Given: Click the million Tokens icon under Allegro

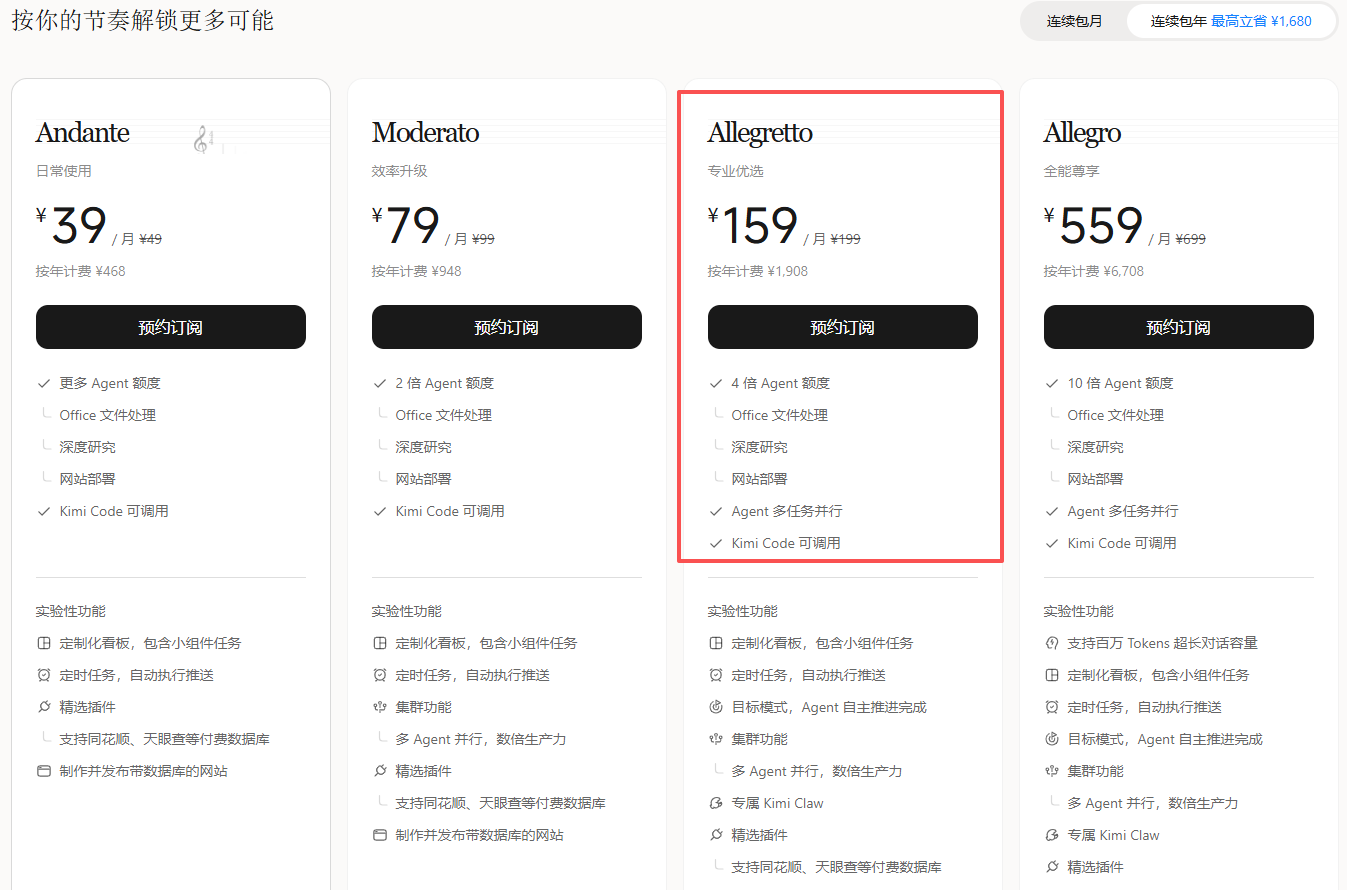Looking at the screenshot, I should (x=1052, y=643).
